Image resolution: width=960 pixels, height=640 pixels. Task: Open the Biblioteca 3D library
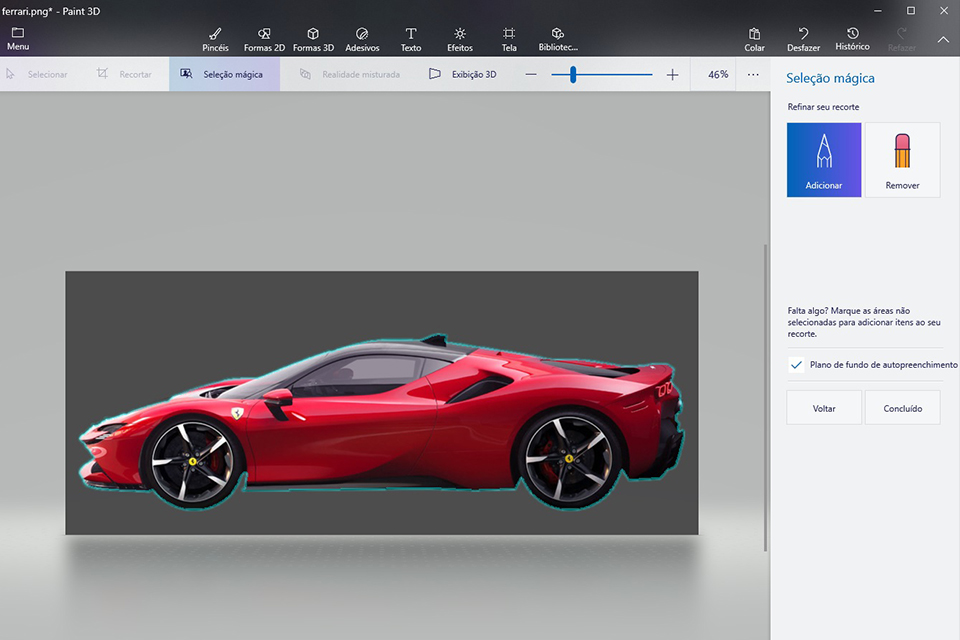pos(558,39)
